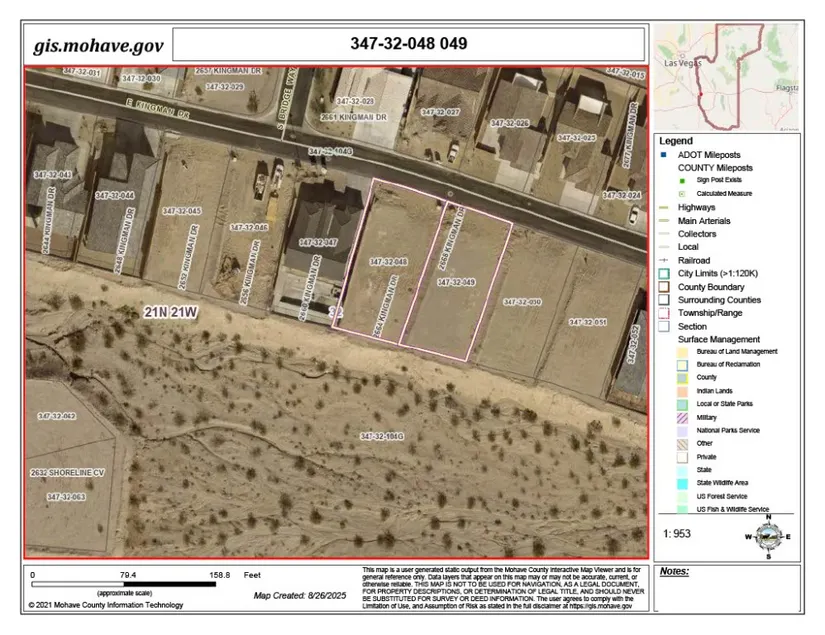
Task: Click the Military hatched pattern swatch
Action: pos(680,417)
